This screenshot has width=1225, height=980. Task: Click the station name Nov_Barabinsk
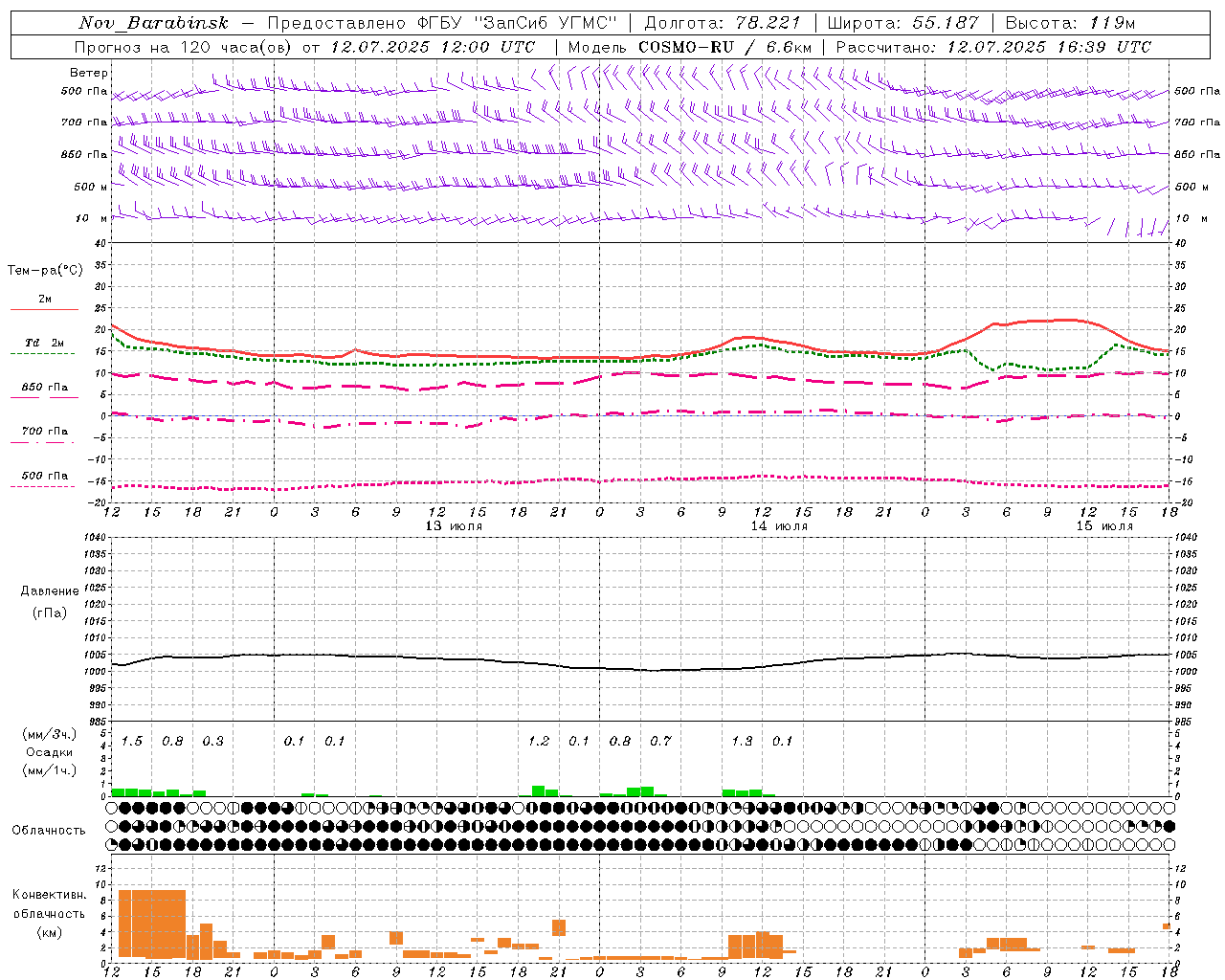pyautogui.click(x=153, y=23)
